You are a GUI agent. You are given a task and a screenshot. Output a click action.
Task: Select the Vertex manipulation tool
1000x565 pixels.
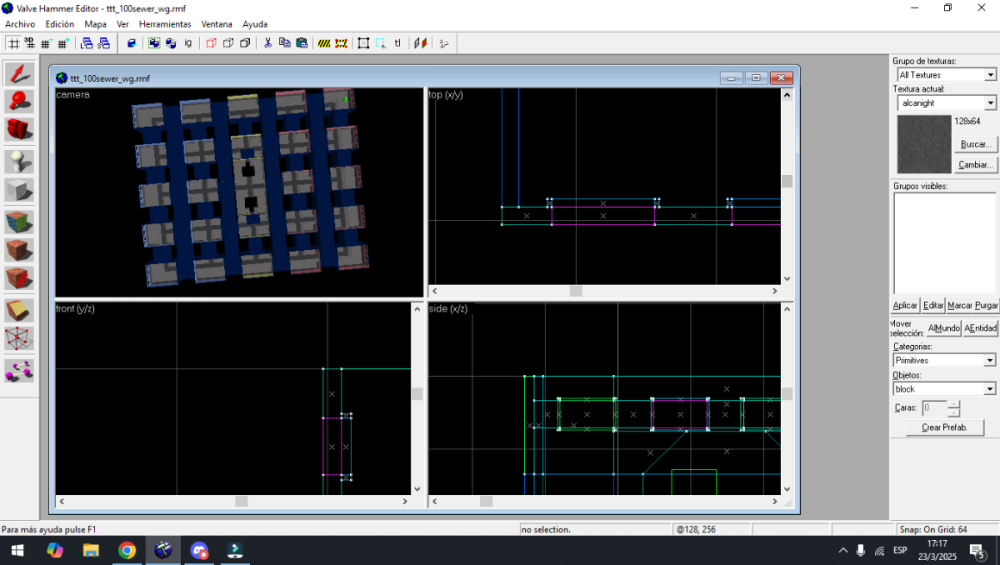[x=19, y=339]
